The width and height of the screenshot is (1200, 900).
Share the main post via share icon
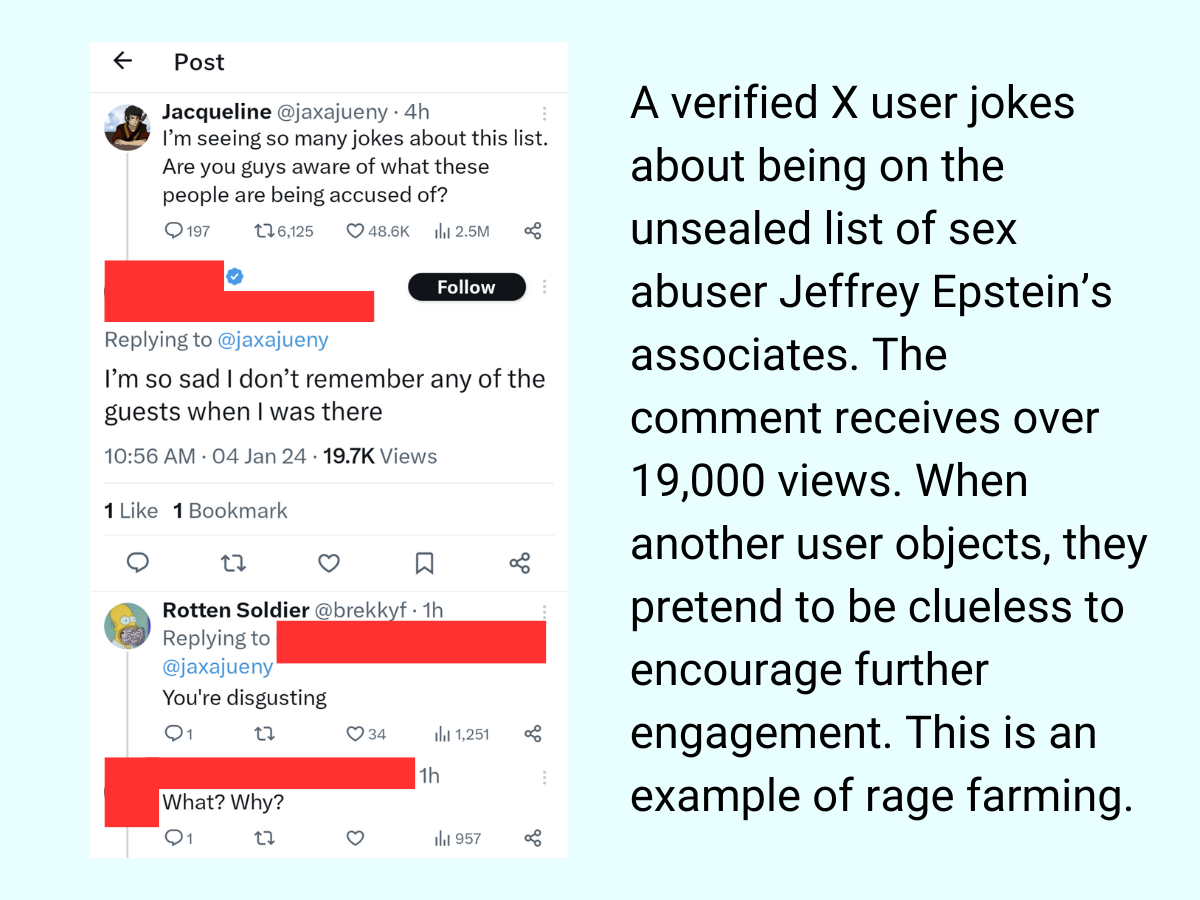[x=519, y=563]
